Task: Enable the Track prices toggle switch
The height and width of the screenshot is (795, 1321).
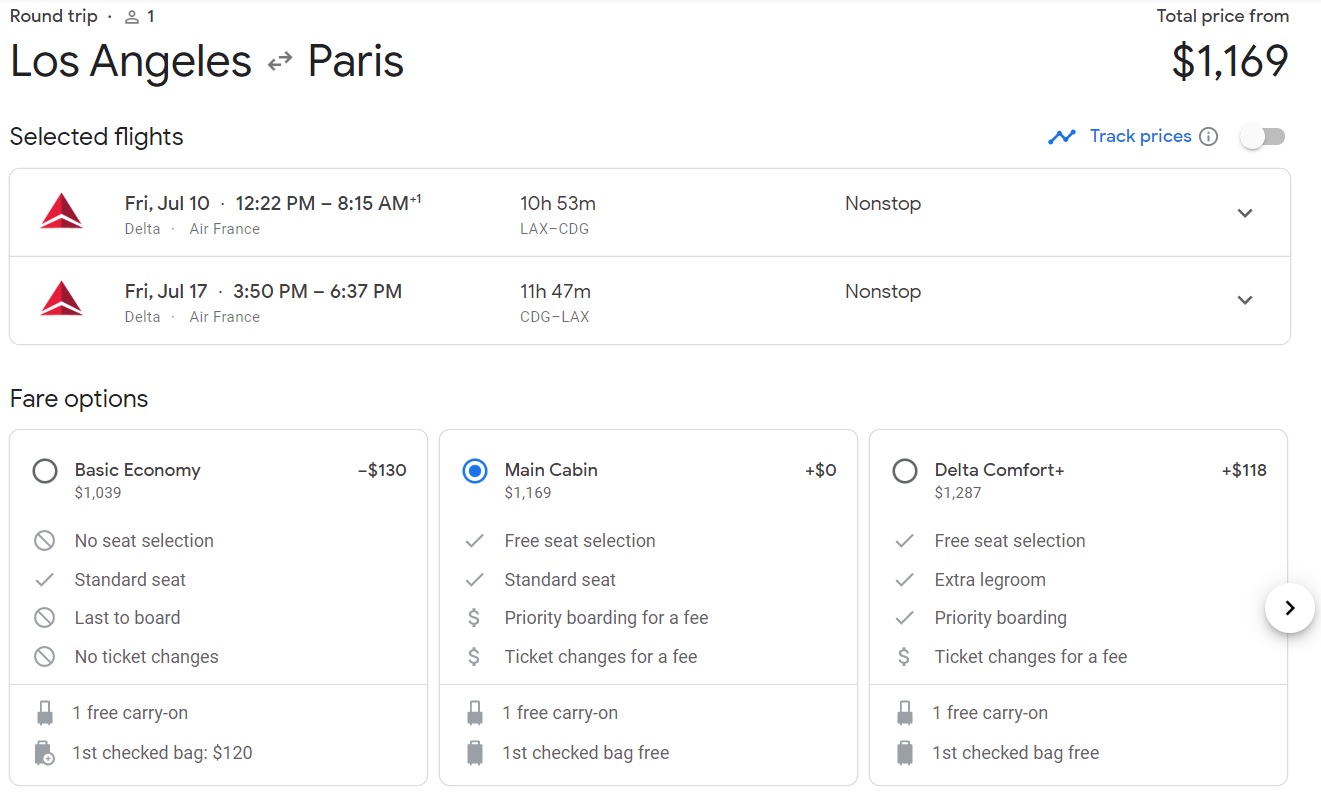Action: pos(1262,137)
